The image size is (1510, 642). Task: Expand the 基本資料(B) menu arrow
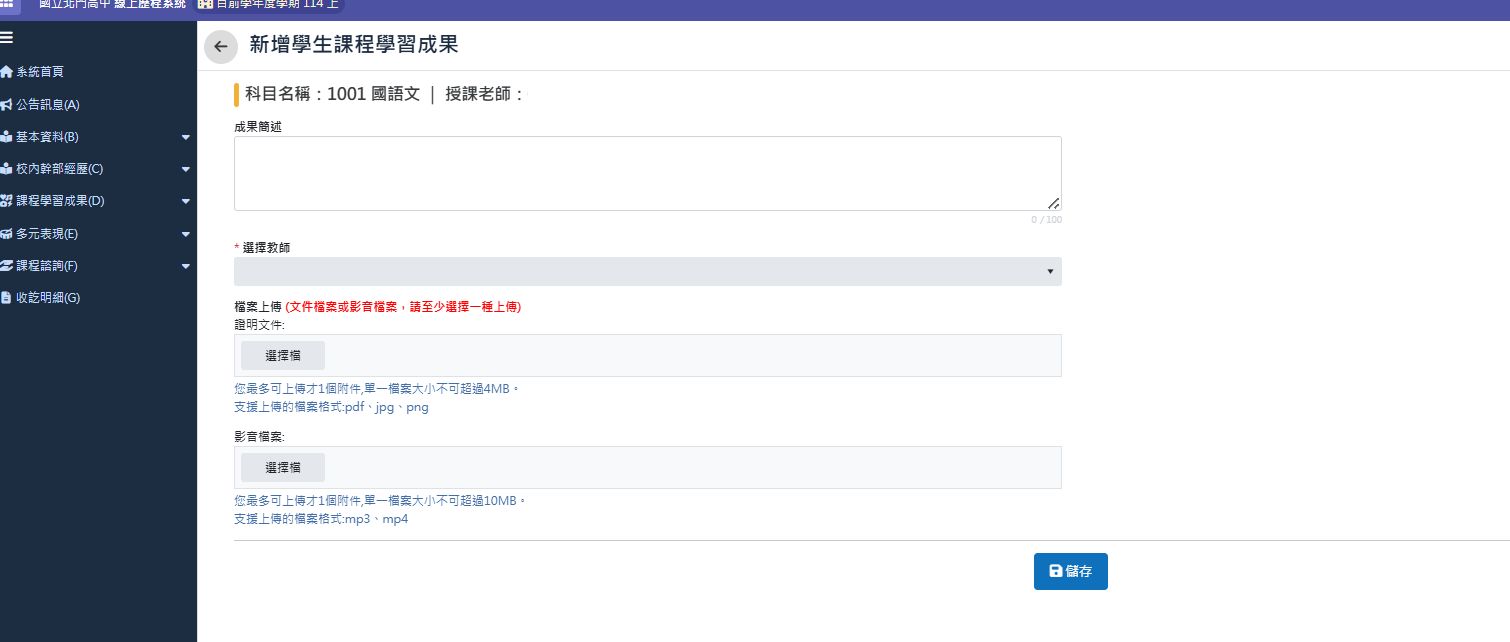point(185,137)
